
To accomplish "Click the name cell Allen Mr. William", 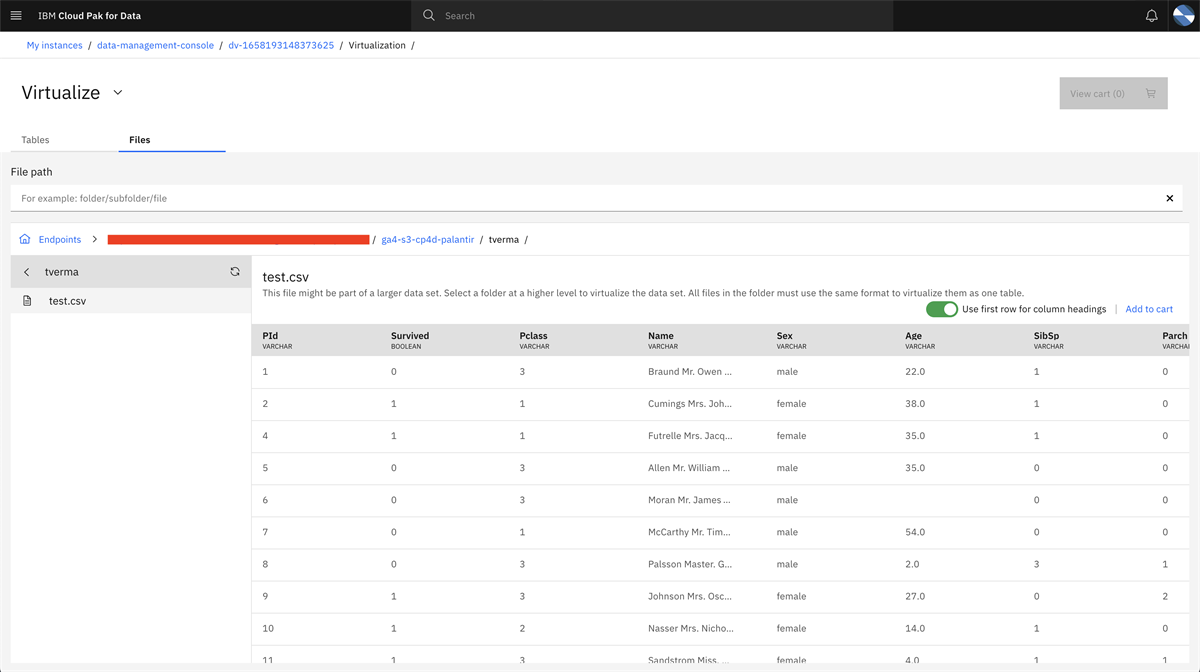I will pyautogui.click(x=689, y=468).
